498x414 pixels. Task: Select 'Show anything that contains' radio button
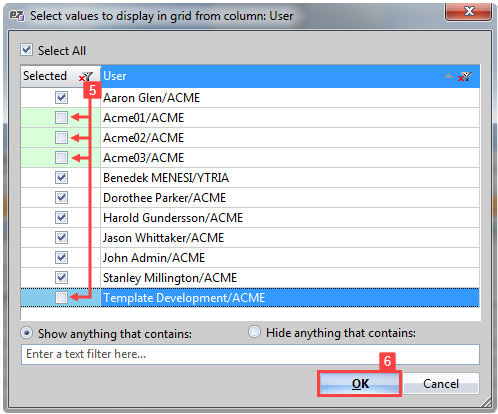click(x=26, y=333)
